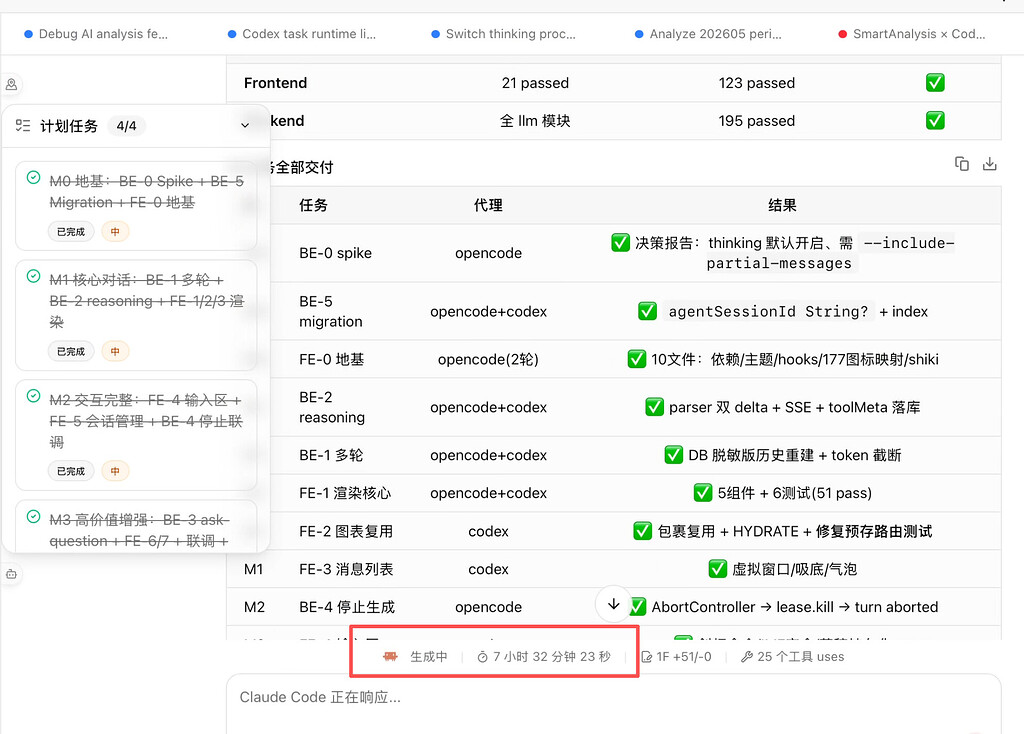Screen dimensions: 1024x734
Task: Click M1 milestone cell in FE-3 row
Action: (253, 569)
